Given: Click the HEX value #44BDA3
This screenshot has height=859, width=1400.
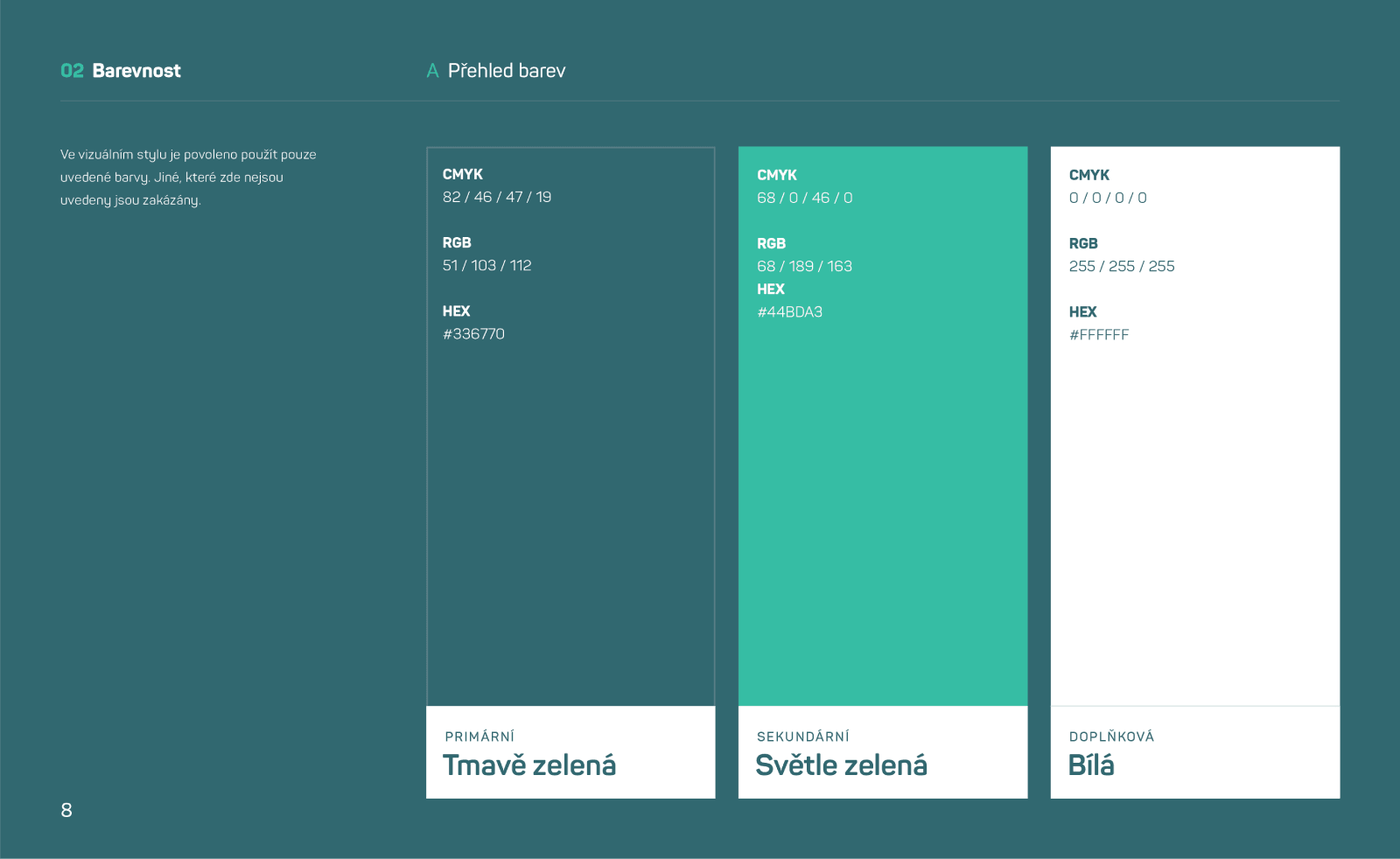Looking at the screenshot, I should 789,312.
